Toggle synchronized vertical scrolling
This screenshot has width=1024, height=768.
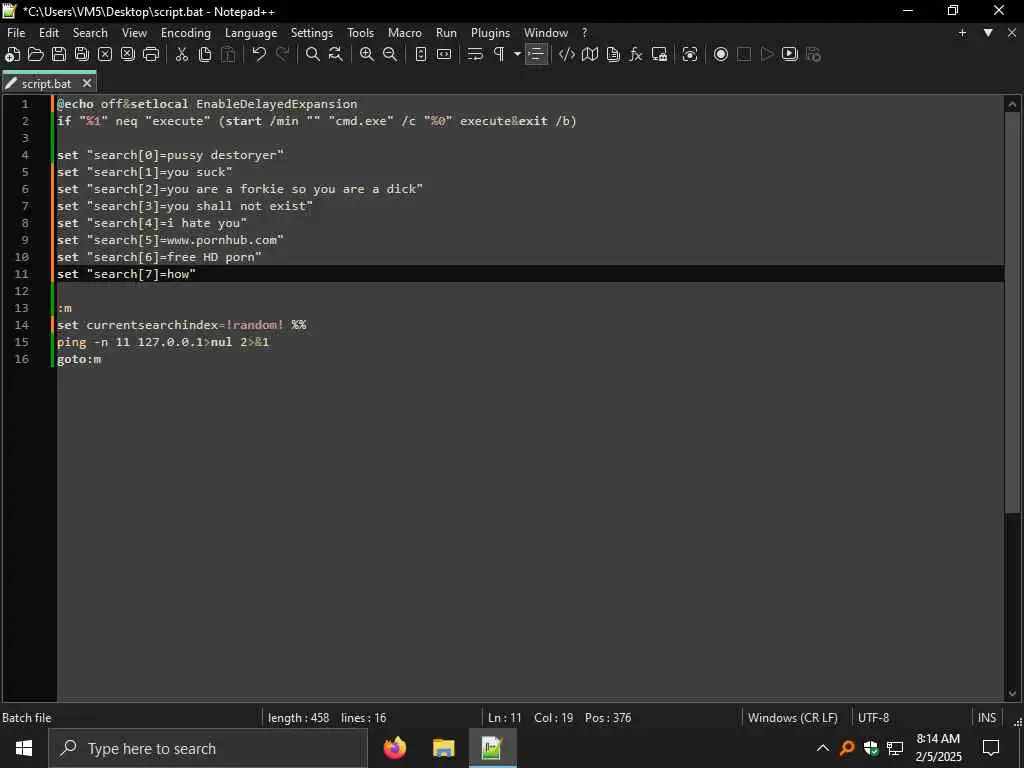click(421, 54)
